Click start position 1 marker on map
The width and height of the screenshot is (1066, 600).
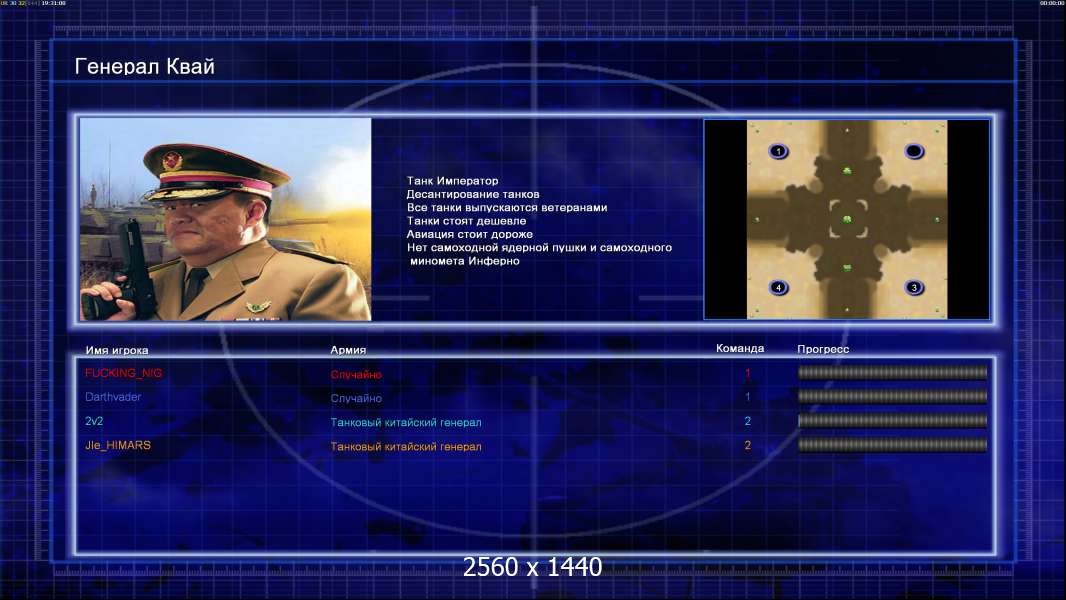[x=778, y=151]
